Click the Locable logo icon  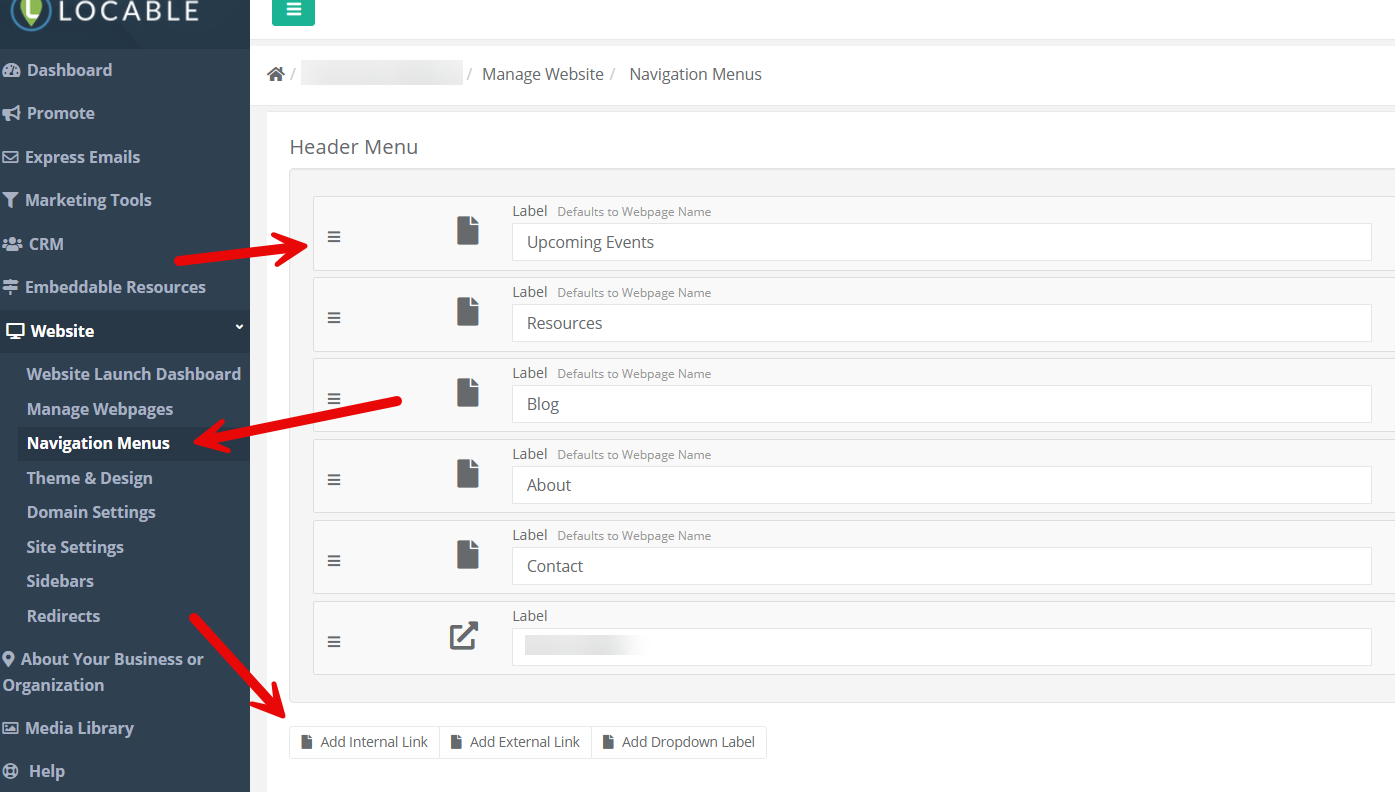point(30,12)
